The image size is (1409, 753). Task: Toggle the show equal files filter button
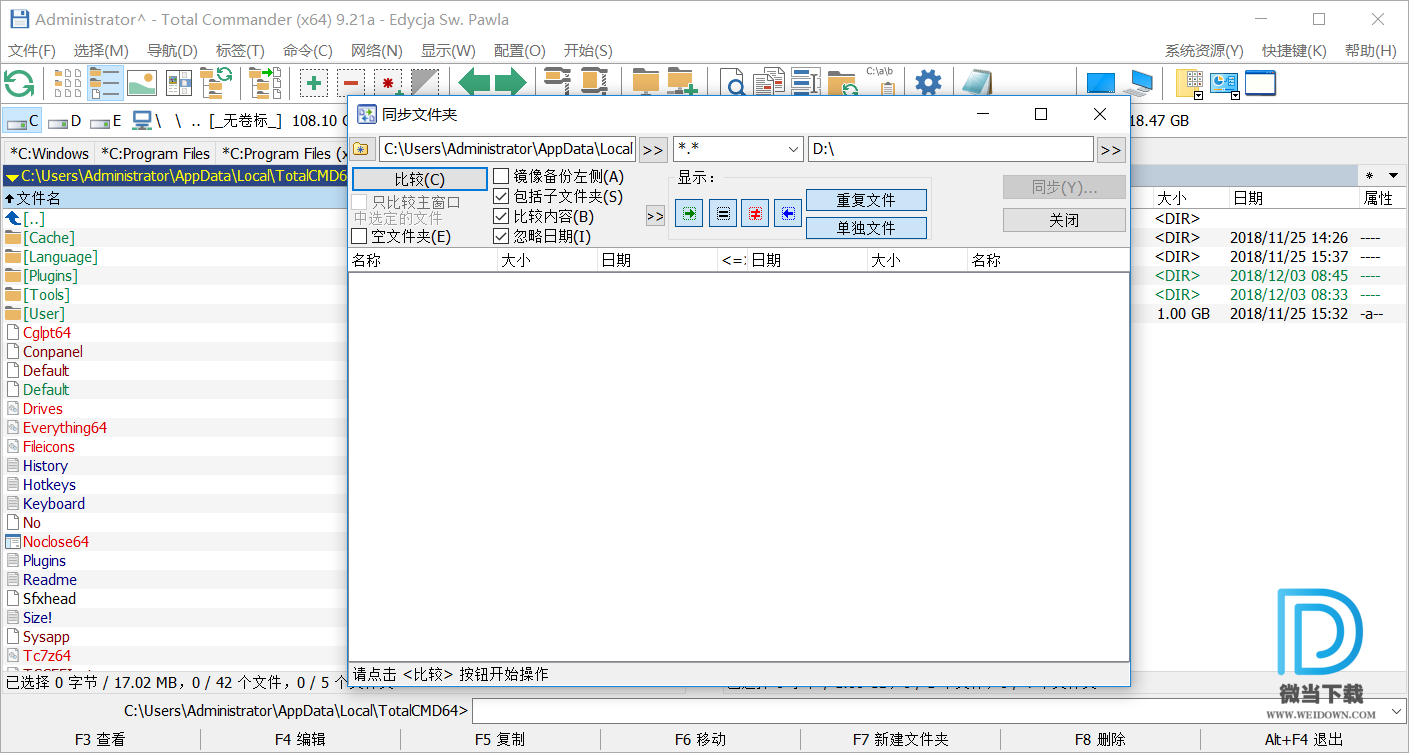point(722,213)
